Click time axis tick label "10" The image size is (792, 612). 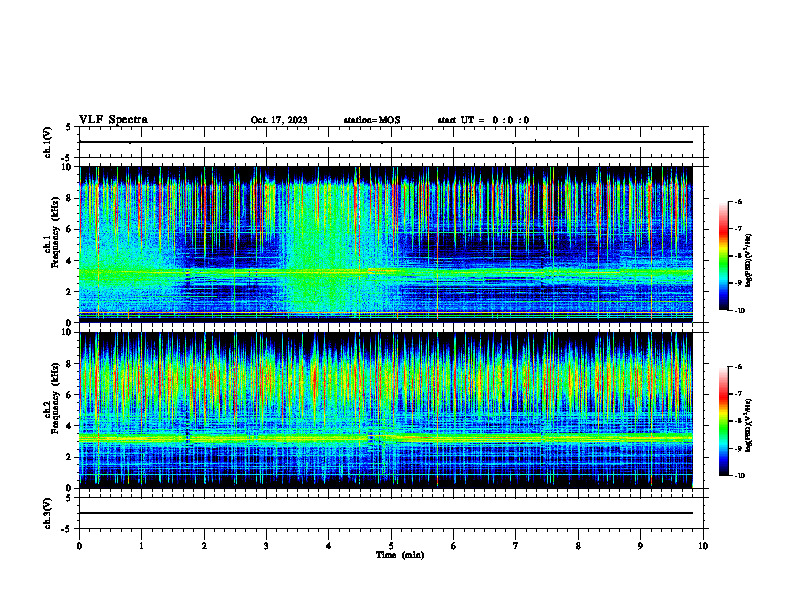703,546
